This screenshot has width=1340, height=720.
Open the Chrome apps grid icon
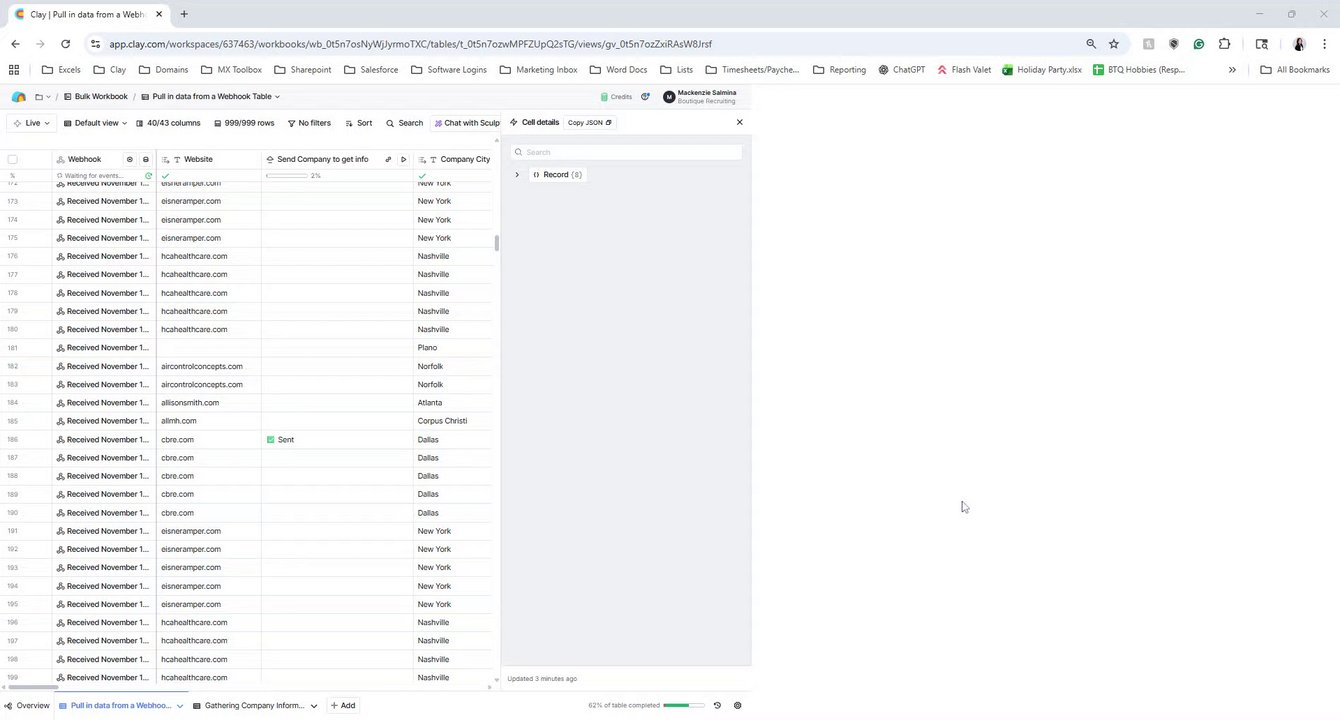click(14, 70)
